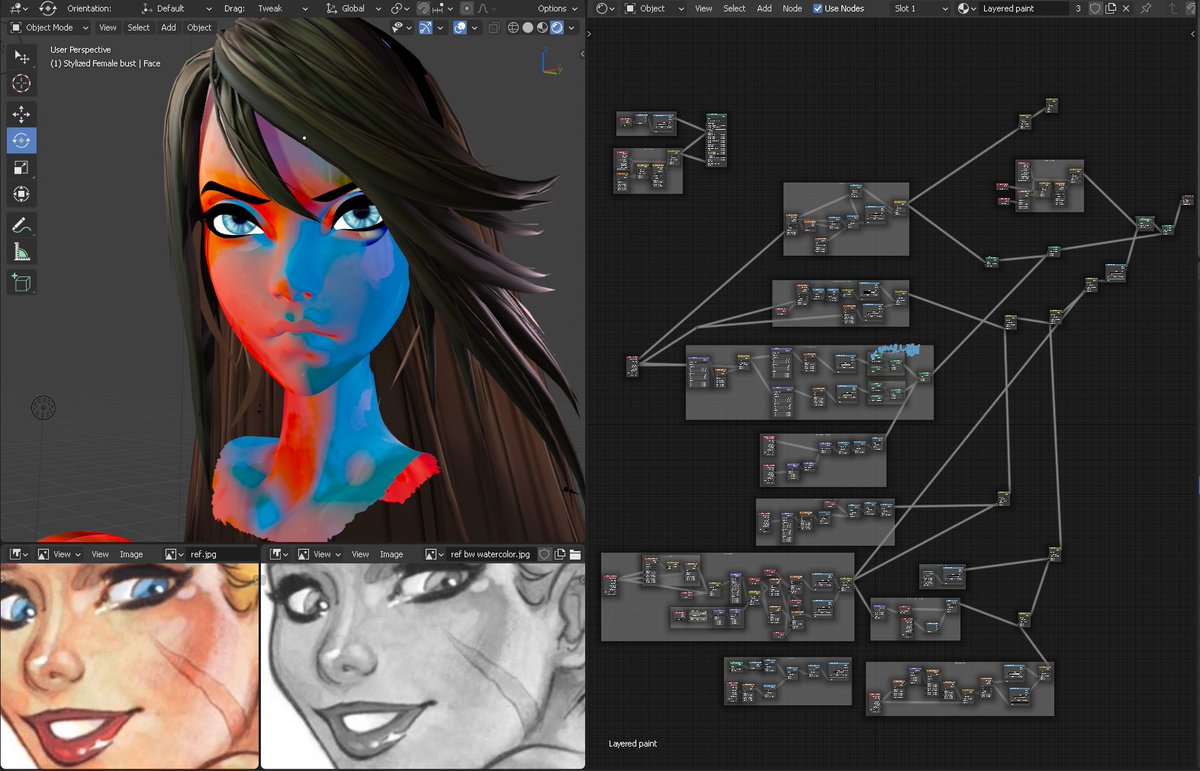
Task: Open the Object menu in 3D viewport
Action: (199, 27)
